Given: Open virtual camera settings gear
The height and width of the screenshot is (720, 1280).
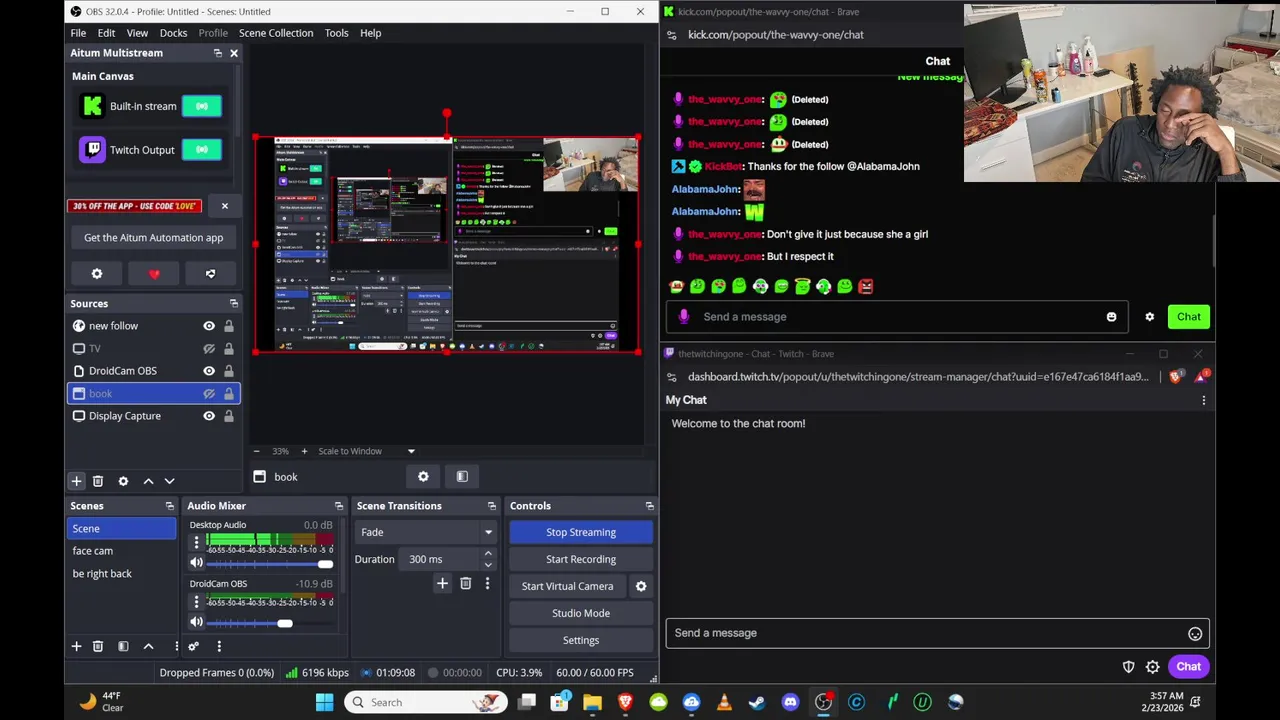Looking at the screenshot, I should pos(641,586).
